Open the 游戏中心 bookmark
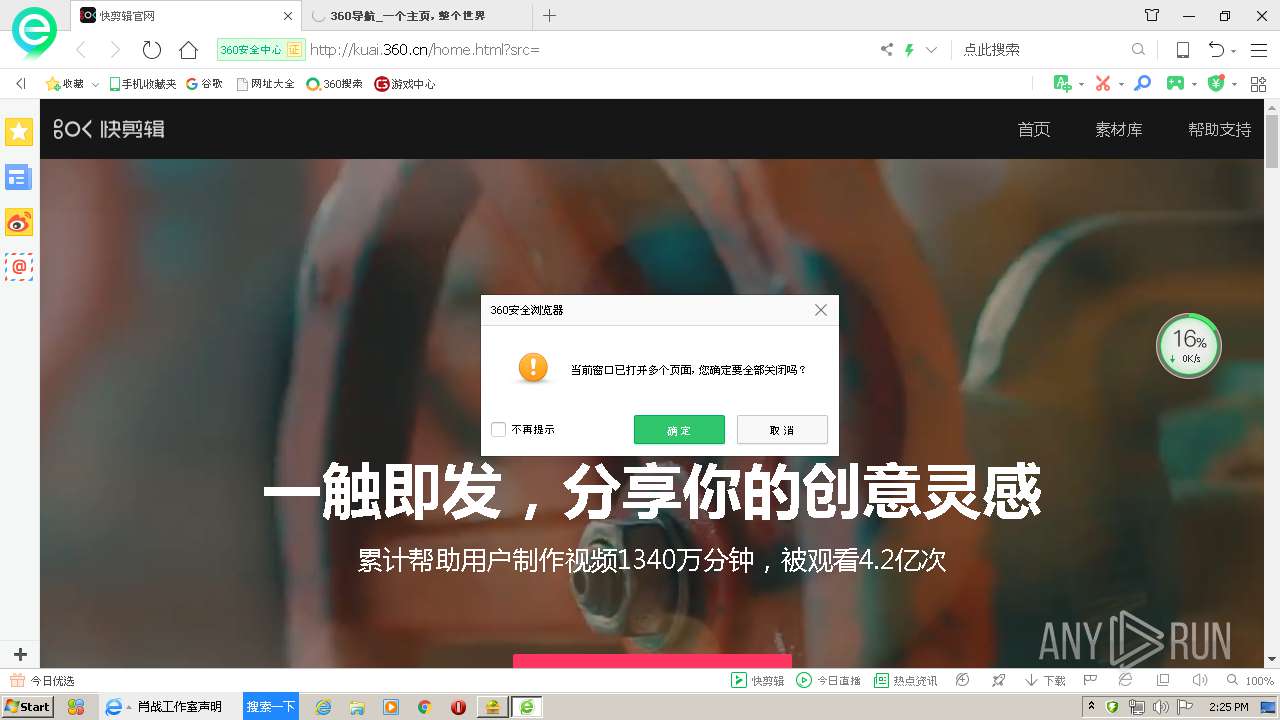Screen dimensions: 1280x720 pos(405,84)
